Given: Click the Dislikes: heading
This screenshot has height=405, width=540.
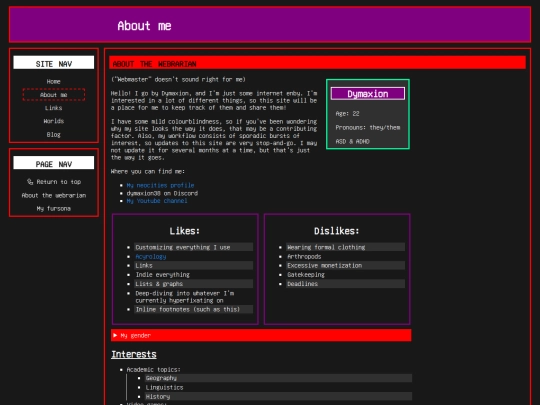Looking at the screenshot, I should pyautogui.click(x=336, y=231).
